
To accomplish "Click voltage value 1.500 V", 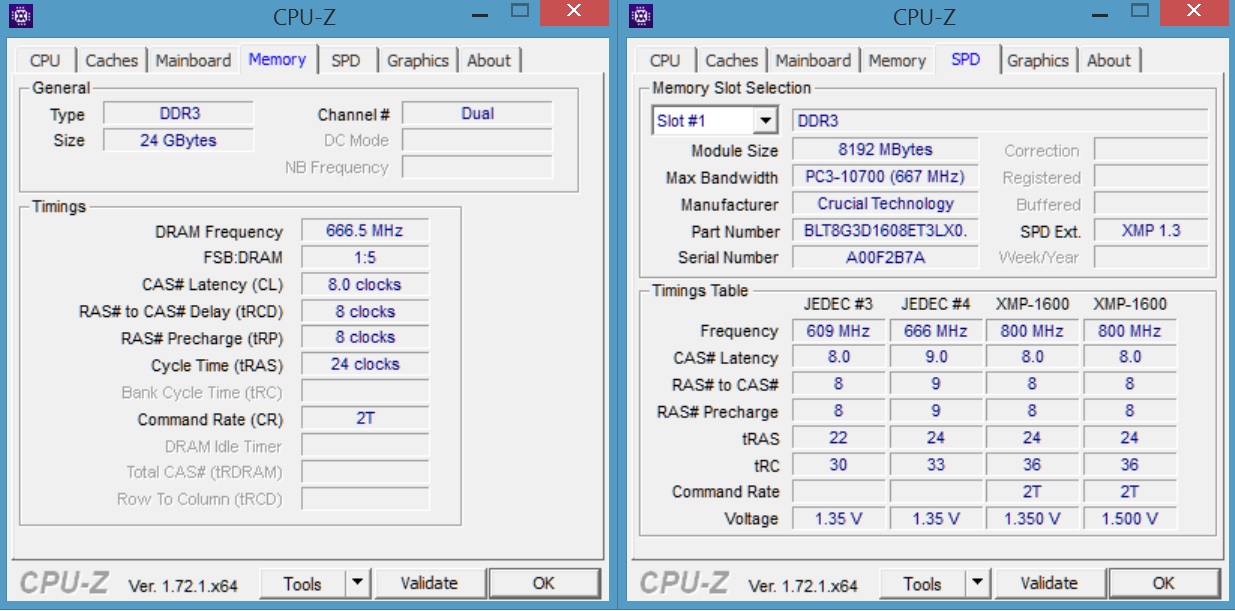I will (1129, 519).
